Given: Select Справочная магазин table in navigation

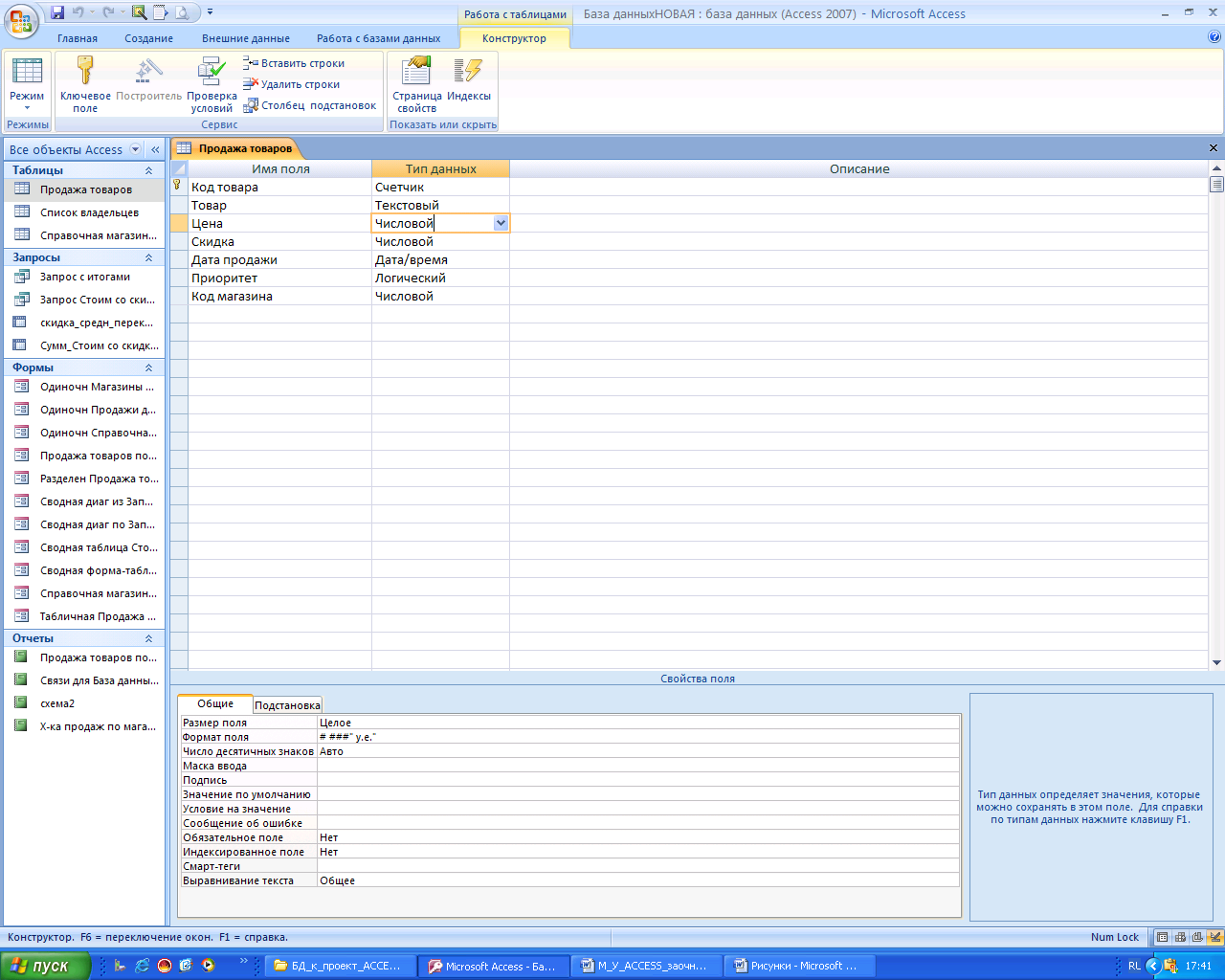Looking at the screenshot, I should point(84,235).
